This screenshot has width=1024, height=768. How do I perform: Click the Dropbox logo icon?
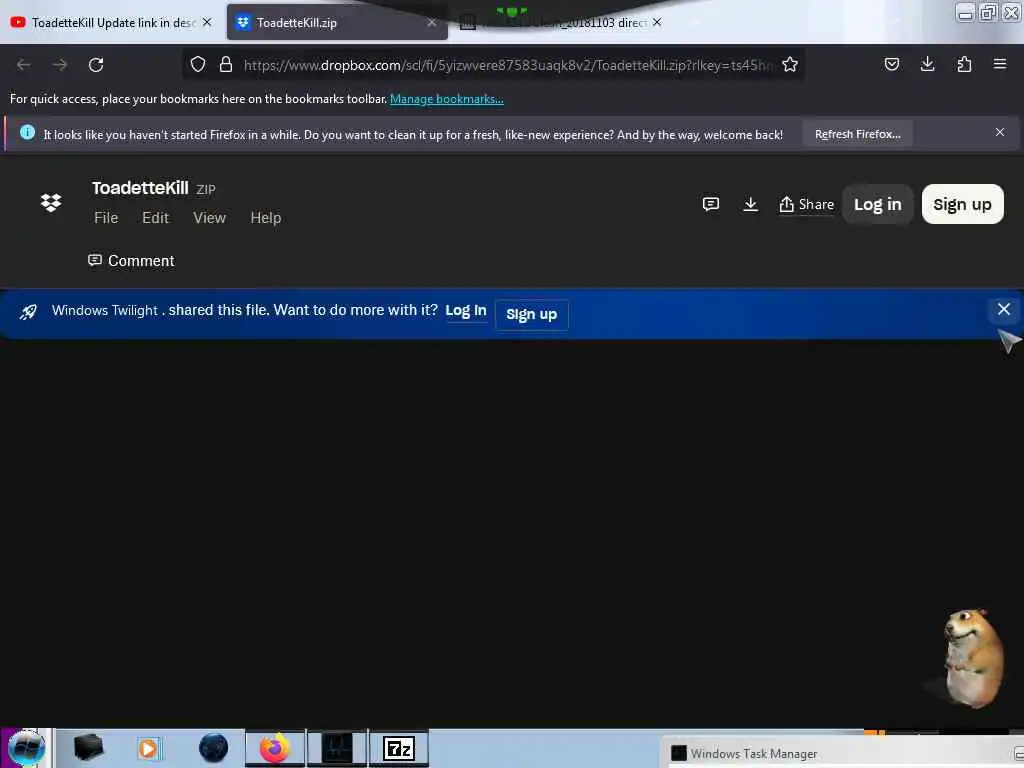pos(51,202)
